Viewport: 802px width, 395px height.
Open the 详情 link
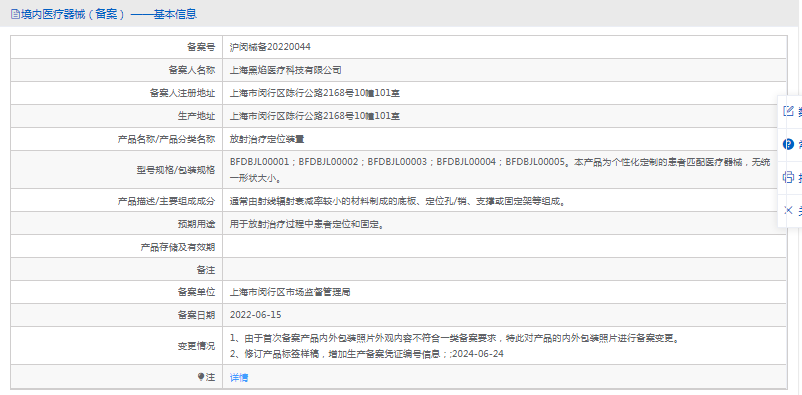click(x=239, y=378)
